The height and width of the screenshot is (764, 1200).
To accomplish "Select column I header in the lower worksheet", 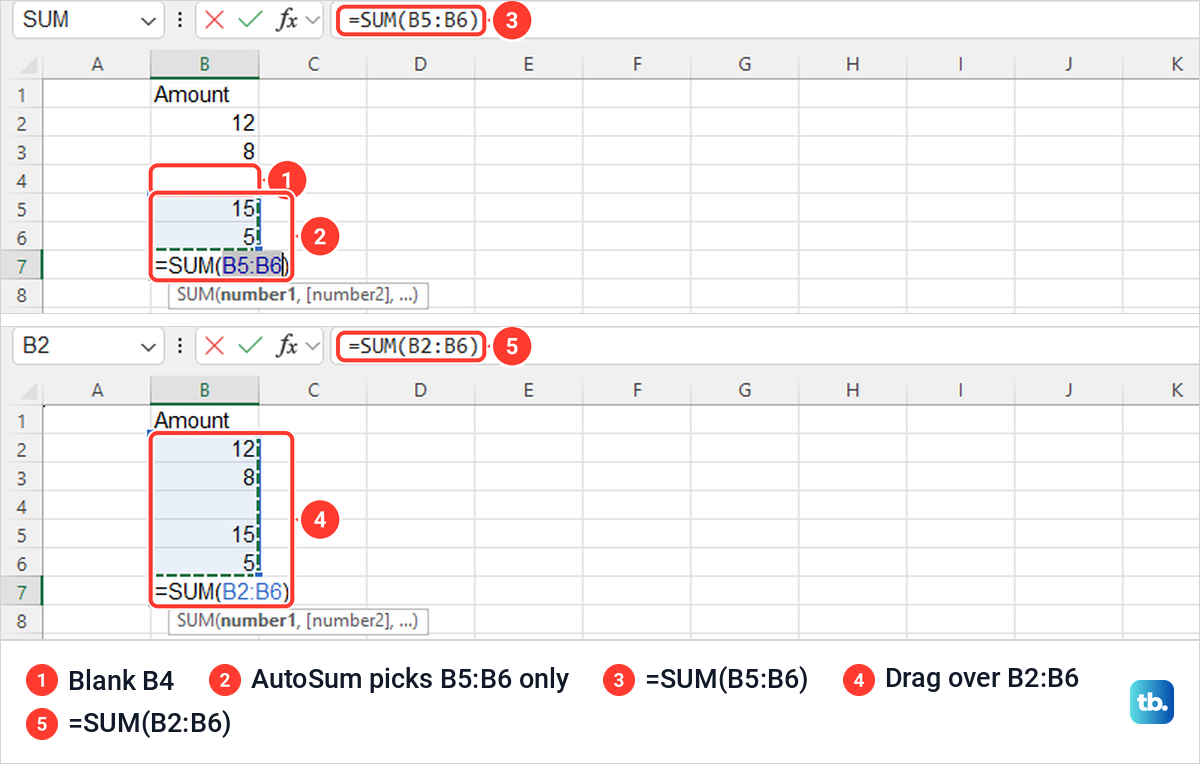I will click(961, 391).
